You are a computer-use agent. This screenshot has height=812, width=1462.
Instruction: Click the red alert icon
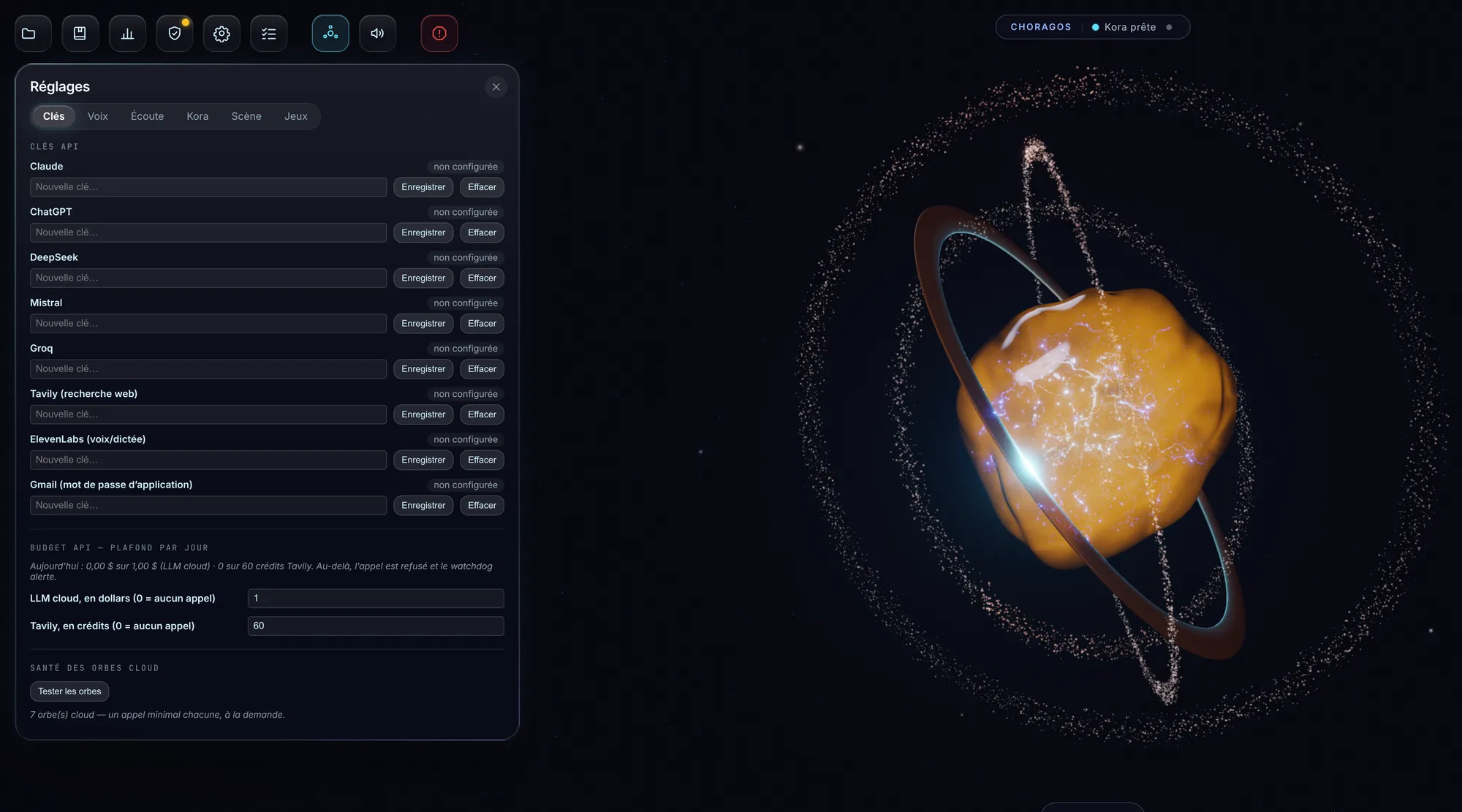click(x=439, y=33)
